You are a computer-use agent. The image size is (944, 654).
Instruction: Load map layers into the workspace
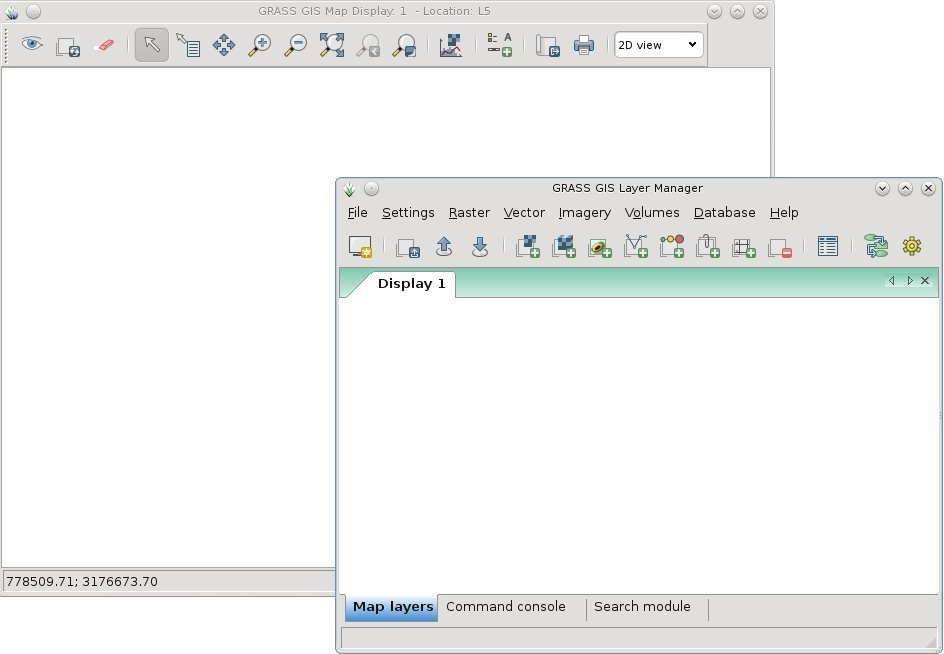(x=408, y=248)
